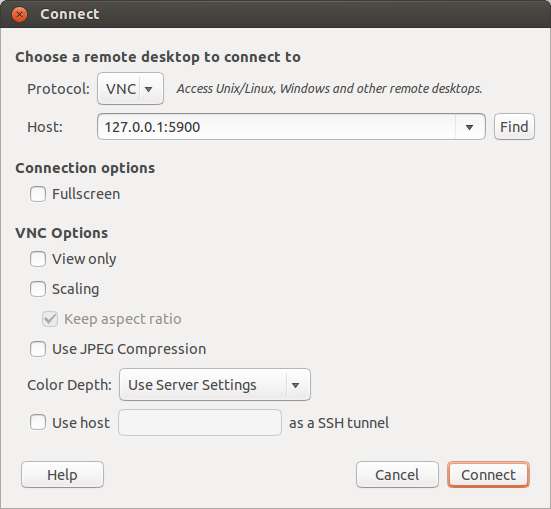551x509 pixels.
Task: Click the Connect window title text
Action: click(x=70, y=14)
